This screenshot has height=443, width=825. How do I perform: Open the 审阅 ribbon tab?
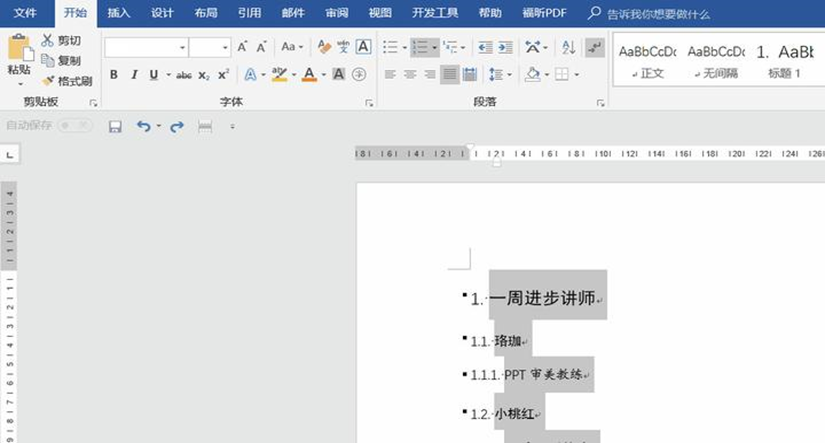[x=337, y=13]
